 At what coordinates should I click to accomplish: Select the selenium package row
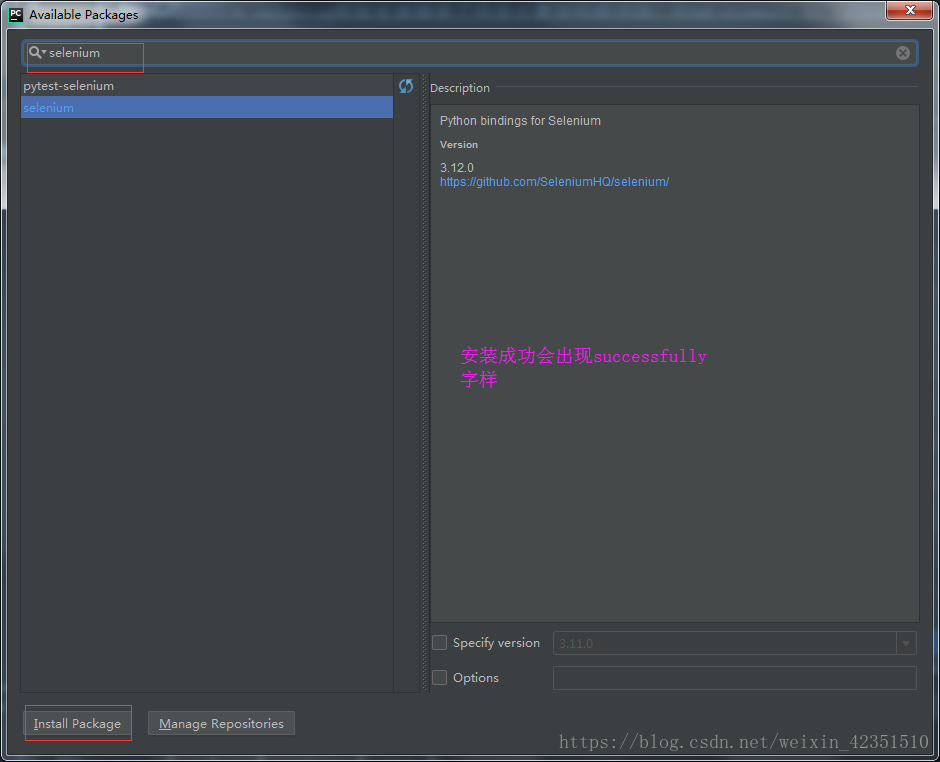coord(207,107)
